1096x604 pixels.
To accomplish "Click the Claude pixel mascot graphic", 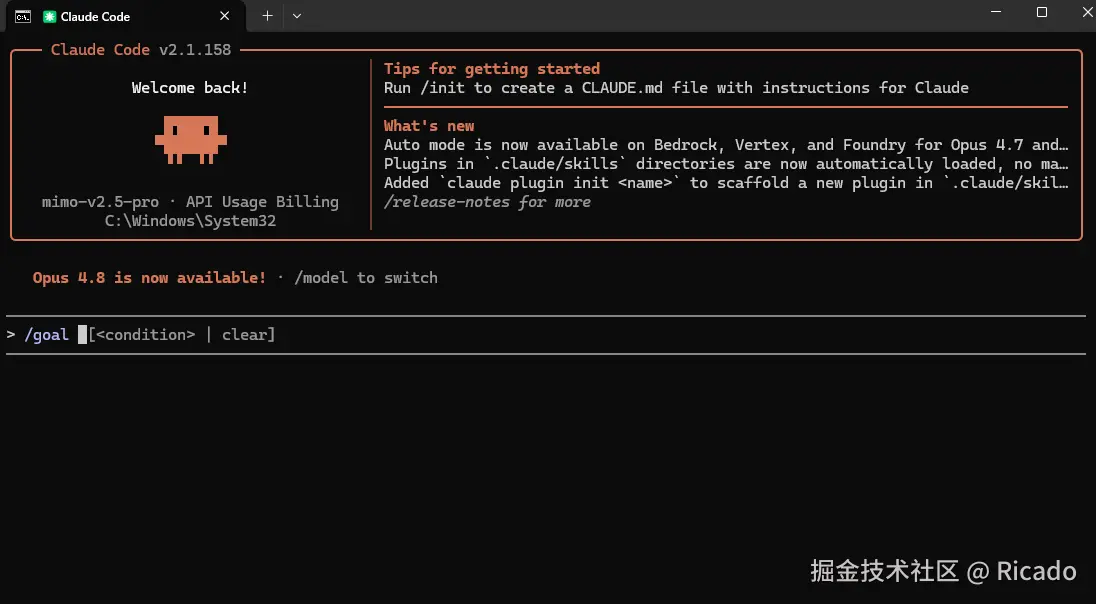I will (191, 140).
